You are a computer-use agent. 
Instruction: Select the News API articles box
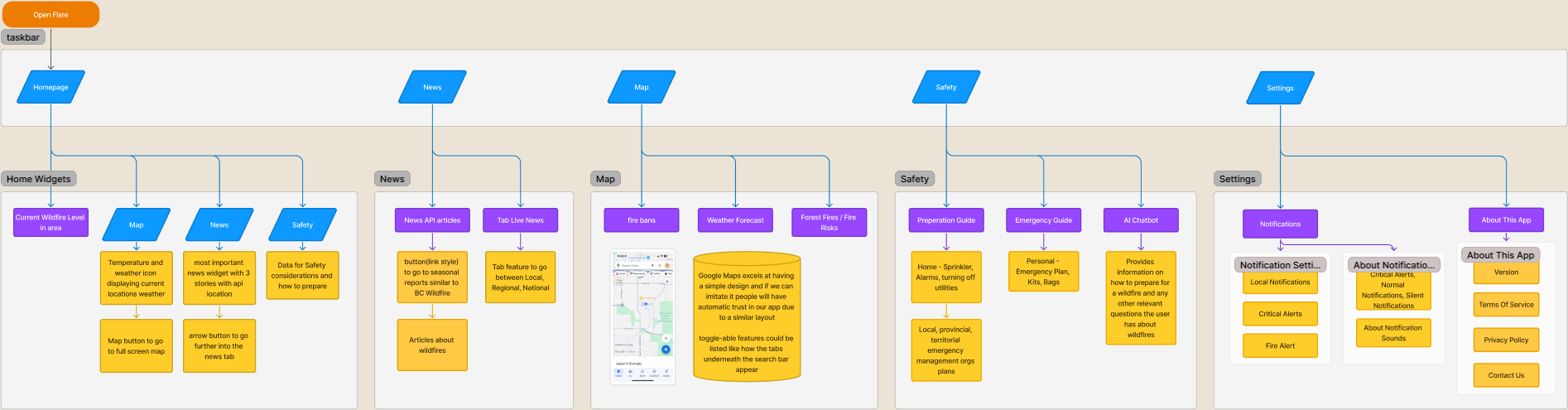click(x=432, y=220)
